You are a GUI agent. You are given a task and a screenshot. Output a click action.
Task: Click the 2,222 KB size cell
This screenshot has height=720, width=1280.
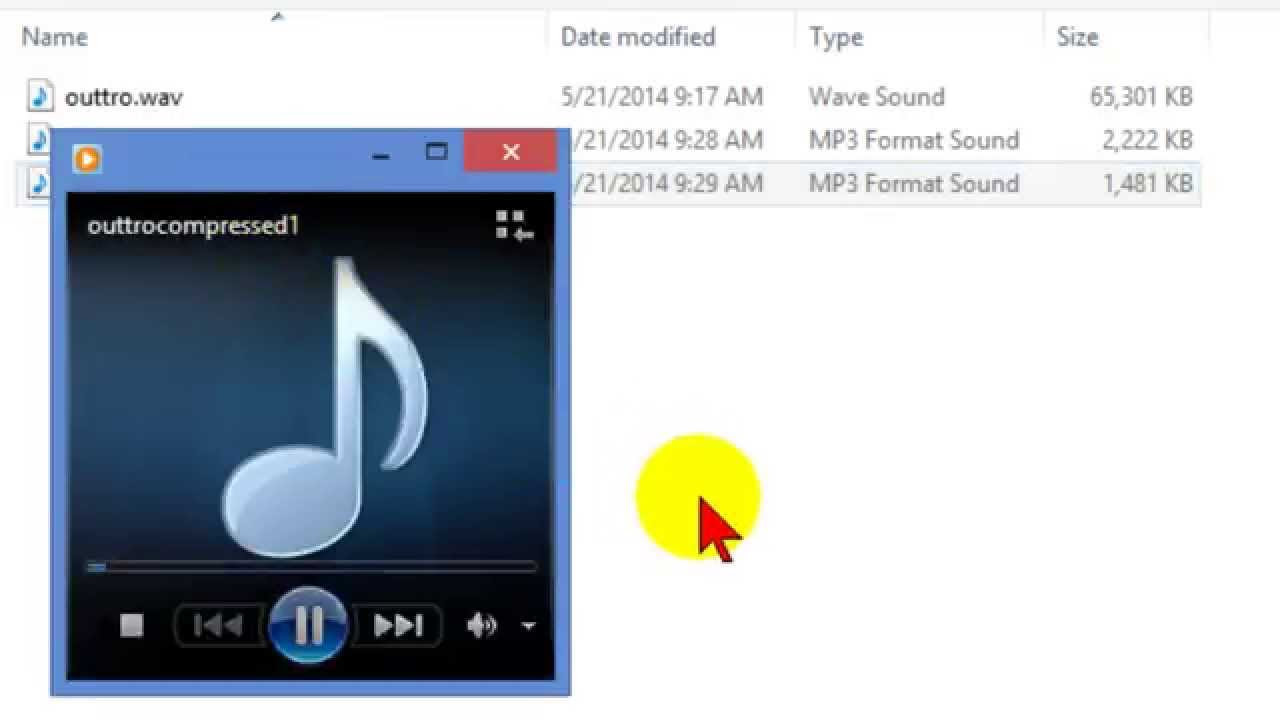pos(1147,140)
